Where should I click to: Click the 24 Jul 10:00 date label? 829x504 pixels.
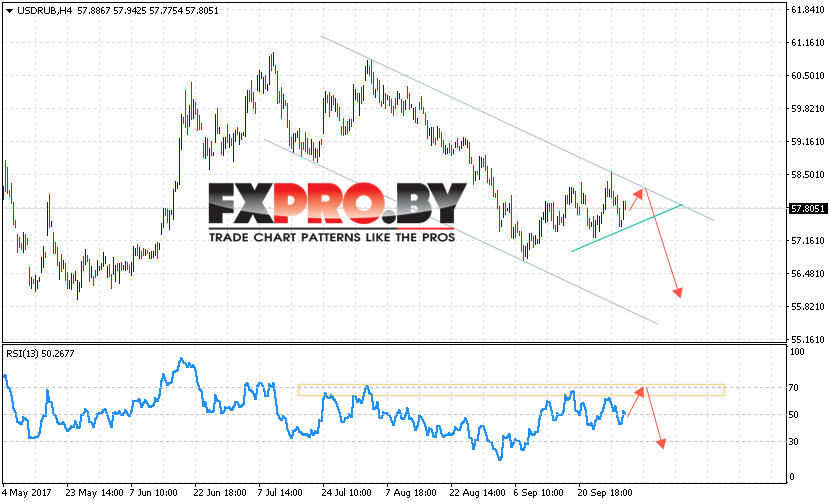(x=346, y=493)
